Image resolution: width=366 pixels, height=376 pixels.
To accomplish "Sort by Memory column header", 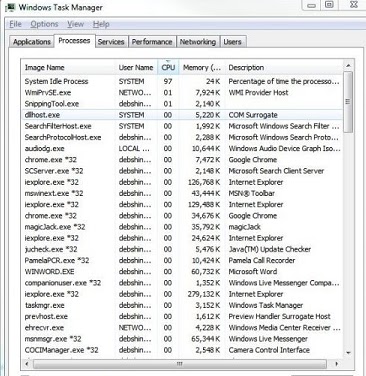I will tap(202, 67).
